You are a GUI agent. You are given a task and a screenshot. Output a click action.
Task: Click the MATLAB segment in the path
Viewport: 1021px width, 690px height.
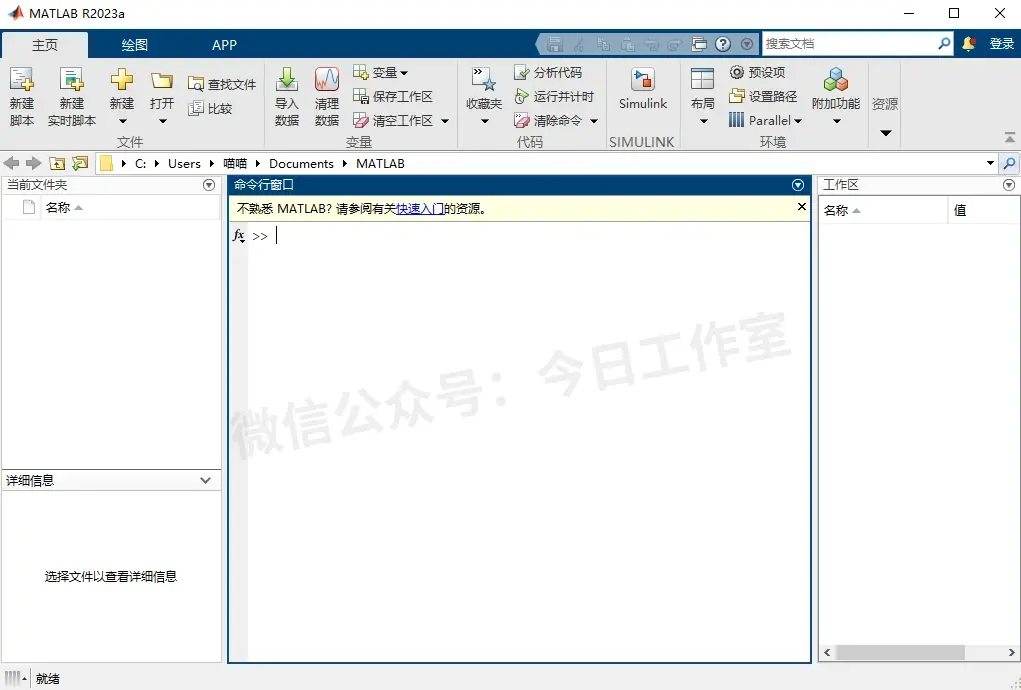tap(380, 163)
